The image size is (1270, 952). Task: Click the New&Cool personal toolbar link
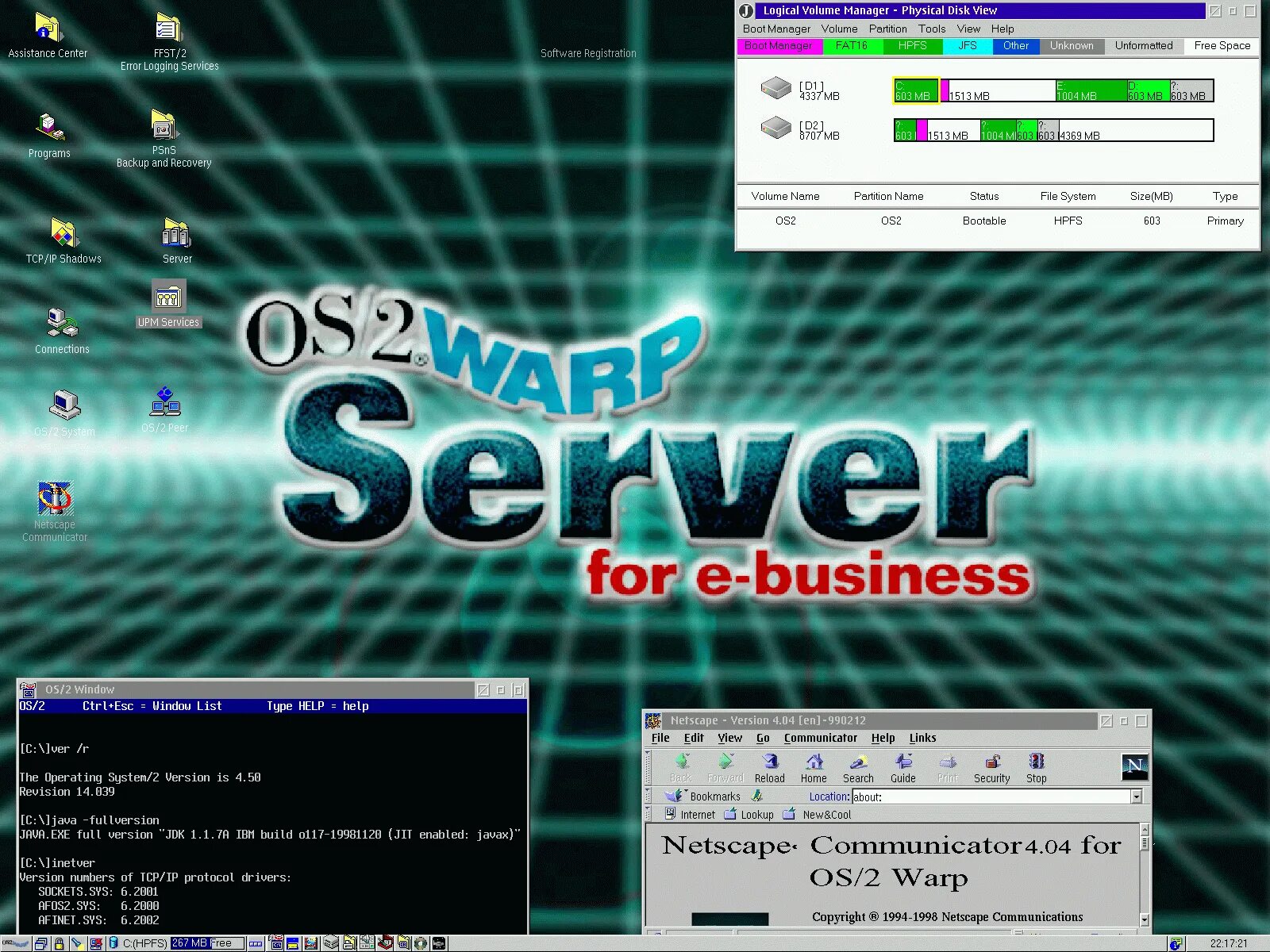pyautogui.click(x=817, y=814)
